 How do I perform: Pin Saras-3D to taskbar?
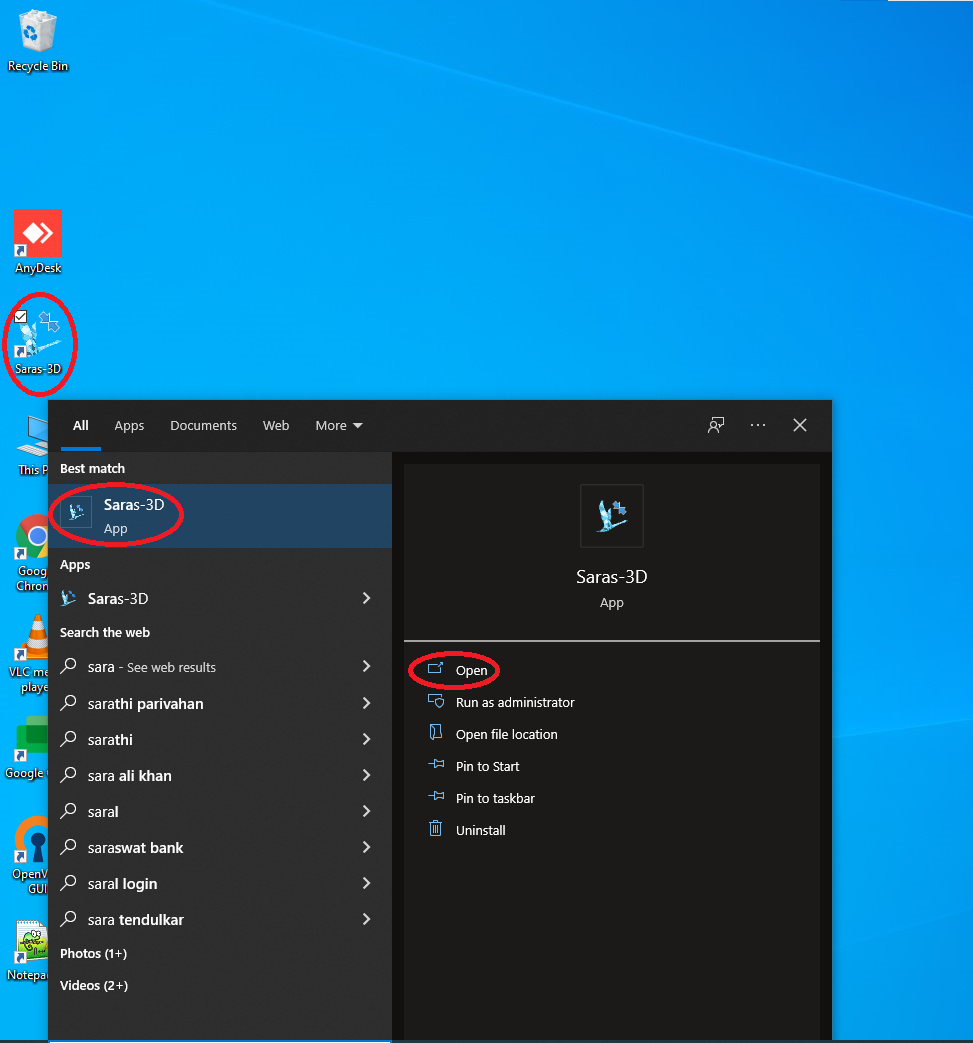482,798
